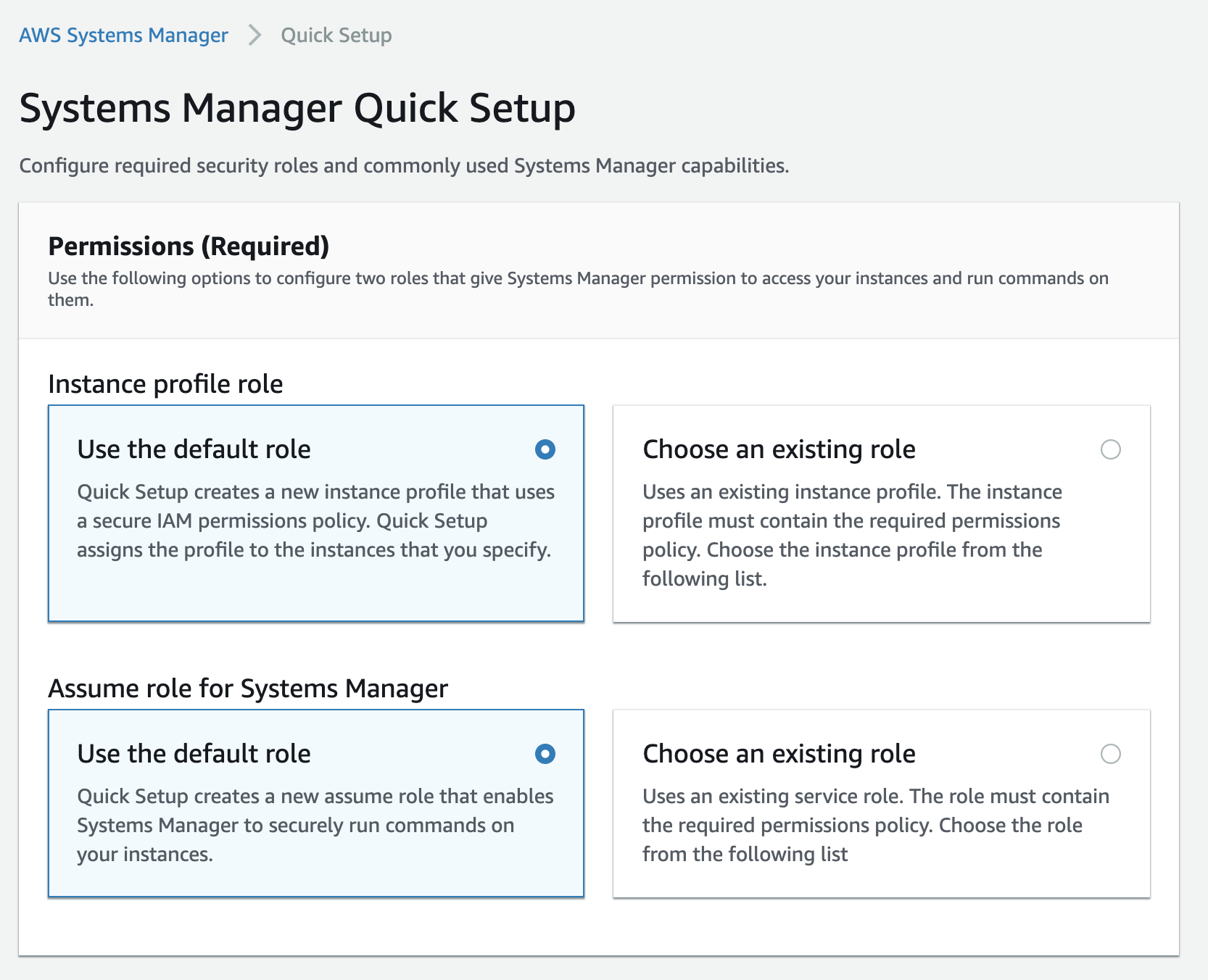Click the Quick Setup breadcrumb item

[x=335, y=35]
